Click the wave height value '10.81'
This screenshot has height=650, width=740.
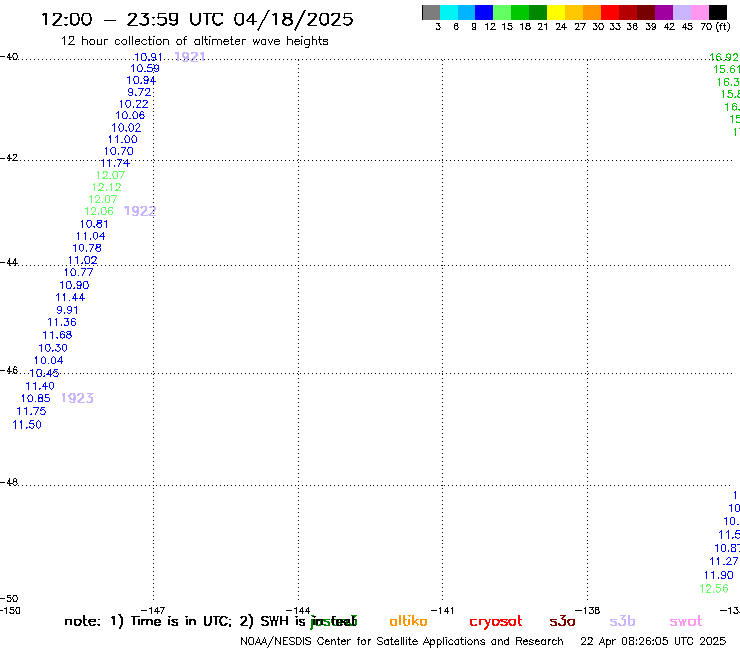(94, 224)
